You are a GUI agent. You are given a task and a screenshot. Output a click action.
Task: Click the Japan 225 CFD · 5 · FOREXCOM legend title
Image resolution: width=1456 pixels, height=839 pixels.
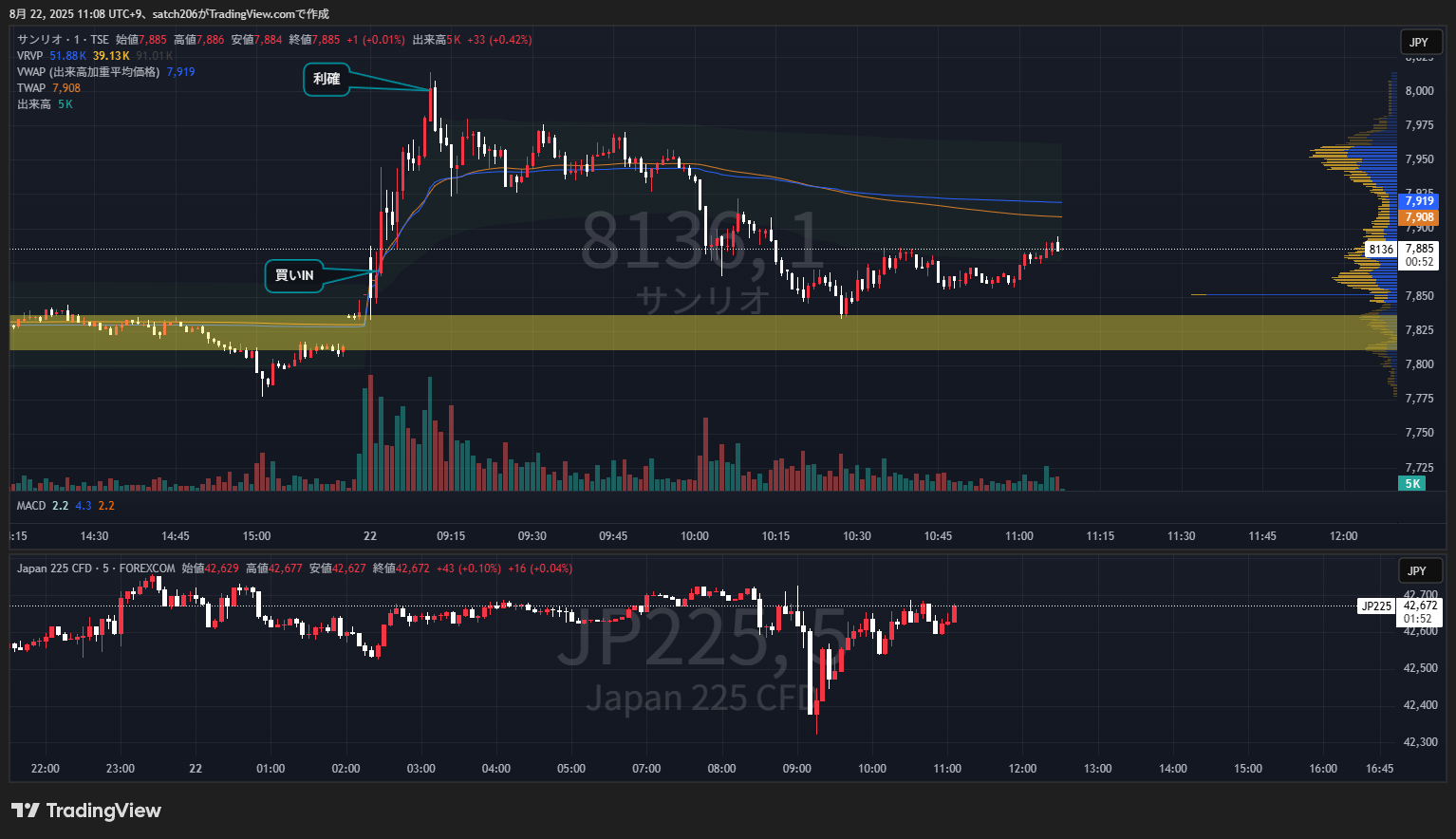[96, 569]
